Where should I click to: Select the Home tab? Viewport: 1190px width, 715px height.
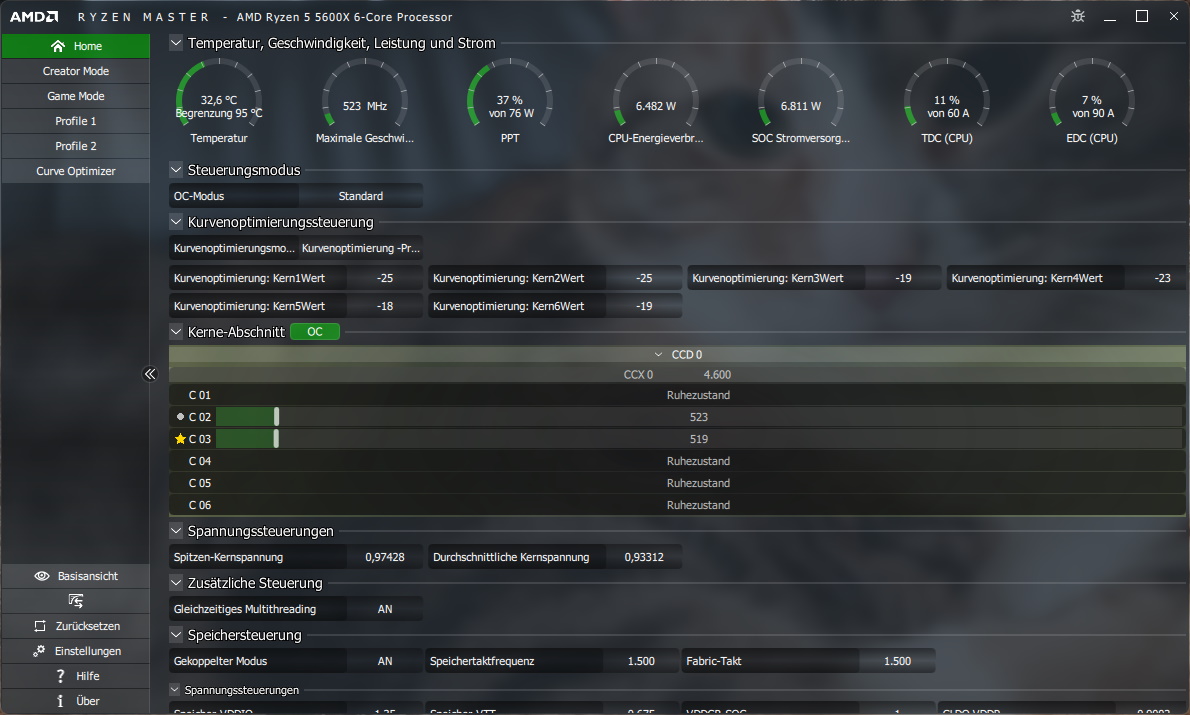click(76, 46)
